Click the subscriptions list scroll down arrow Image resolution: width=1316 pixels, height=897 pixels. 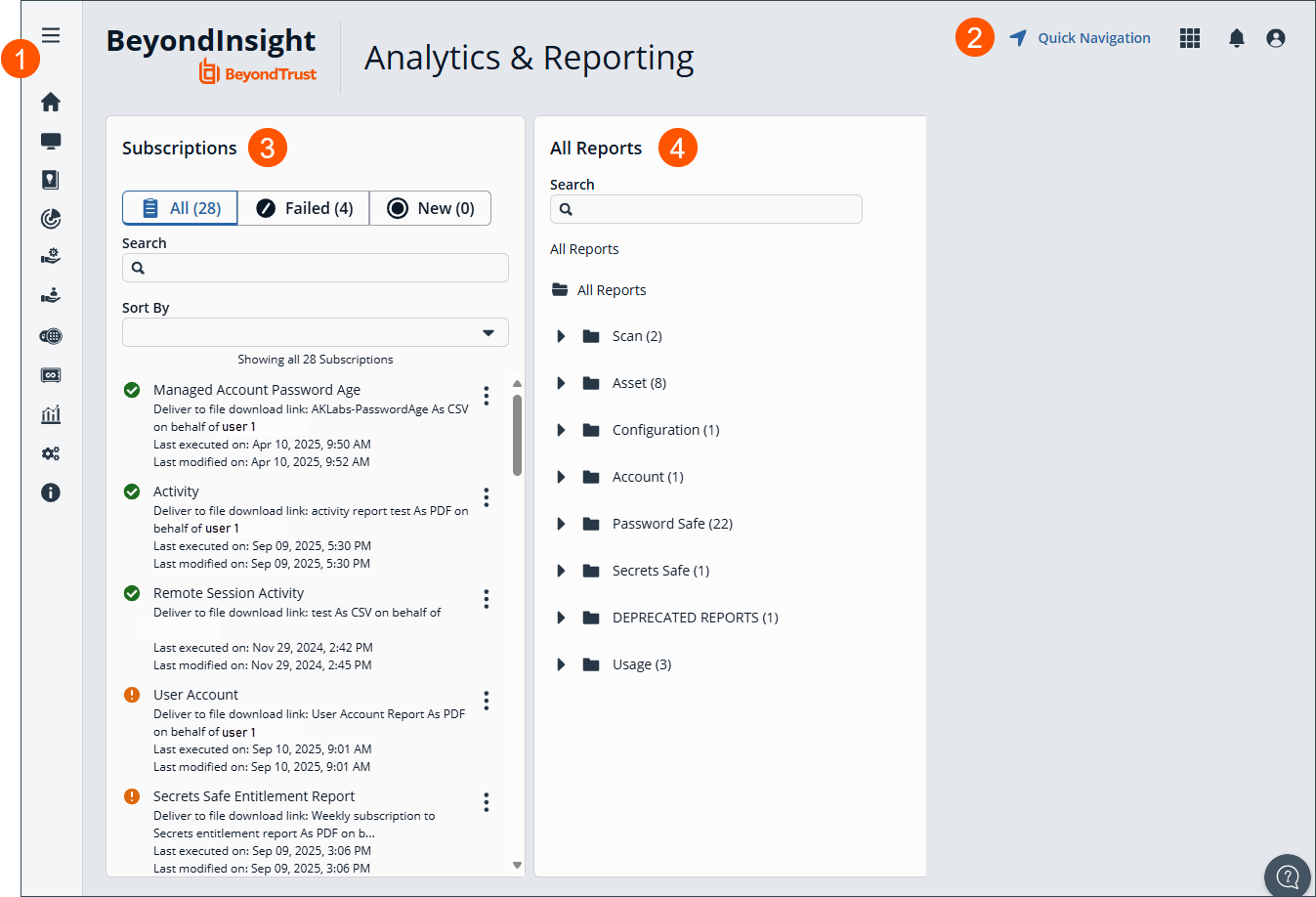point(517,865)
